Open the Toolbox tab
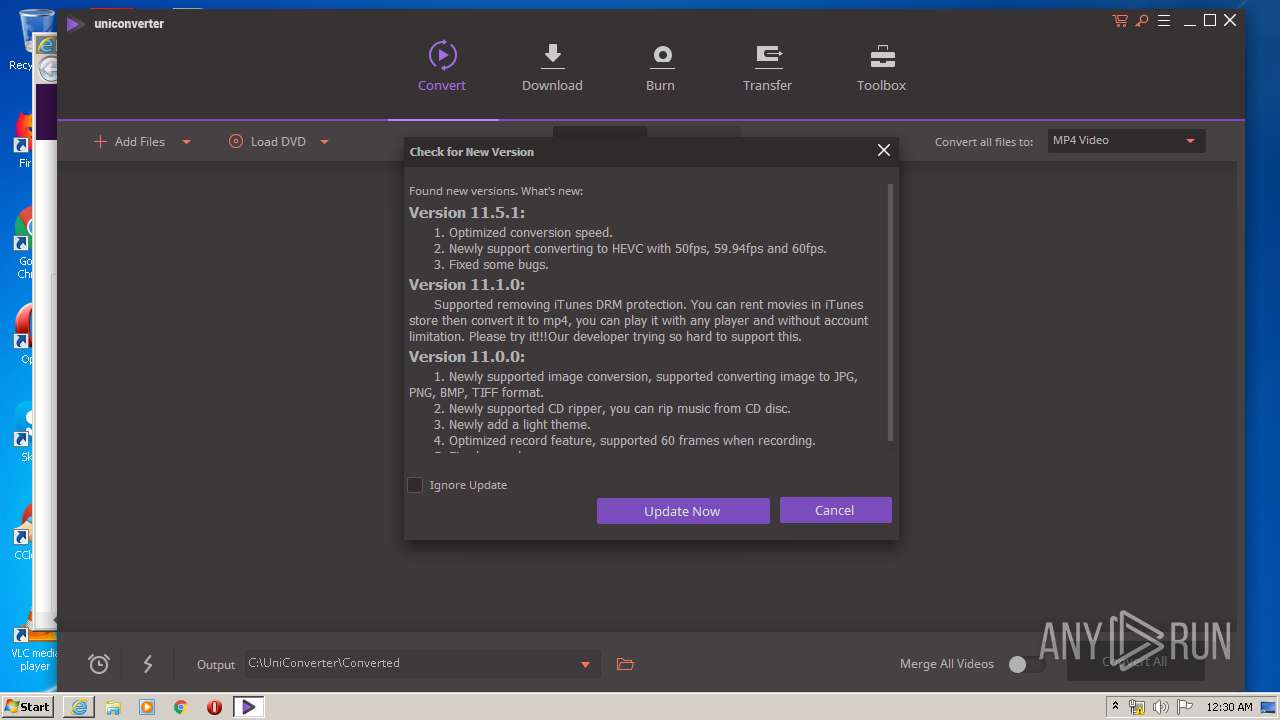The image size is (1280, 720). (881, 67)
